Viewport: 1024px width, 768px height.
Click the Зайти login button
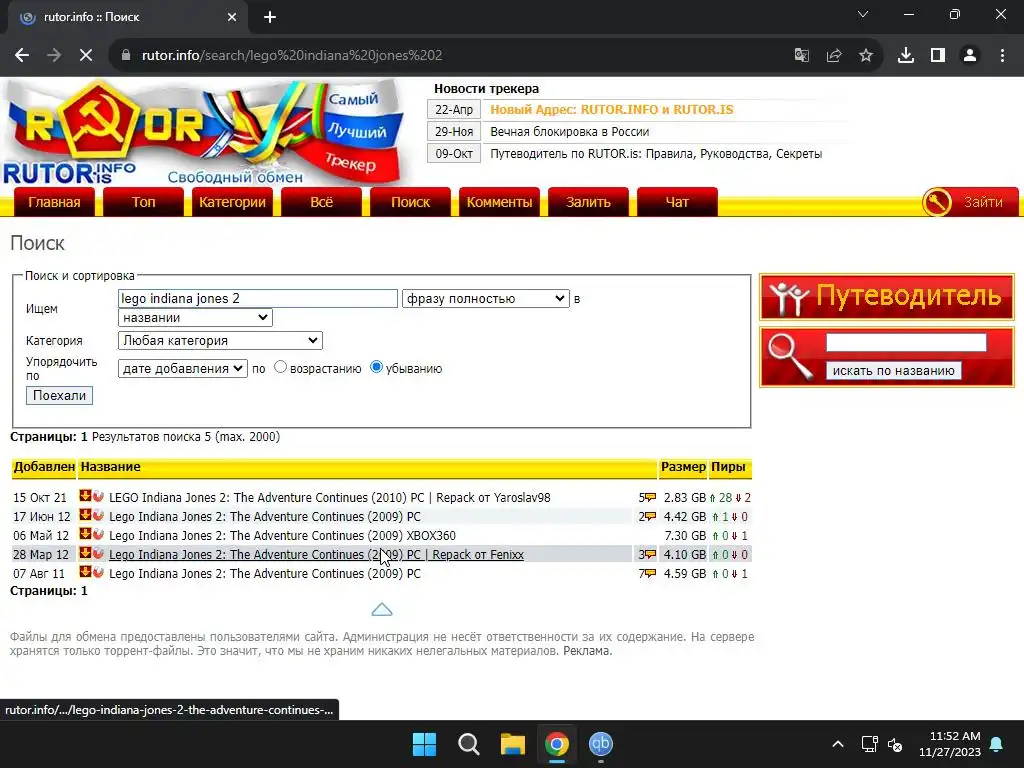click(970, 202)
